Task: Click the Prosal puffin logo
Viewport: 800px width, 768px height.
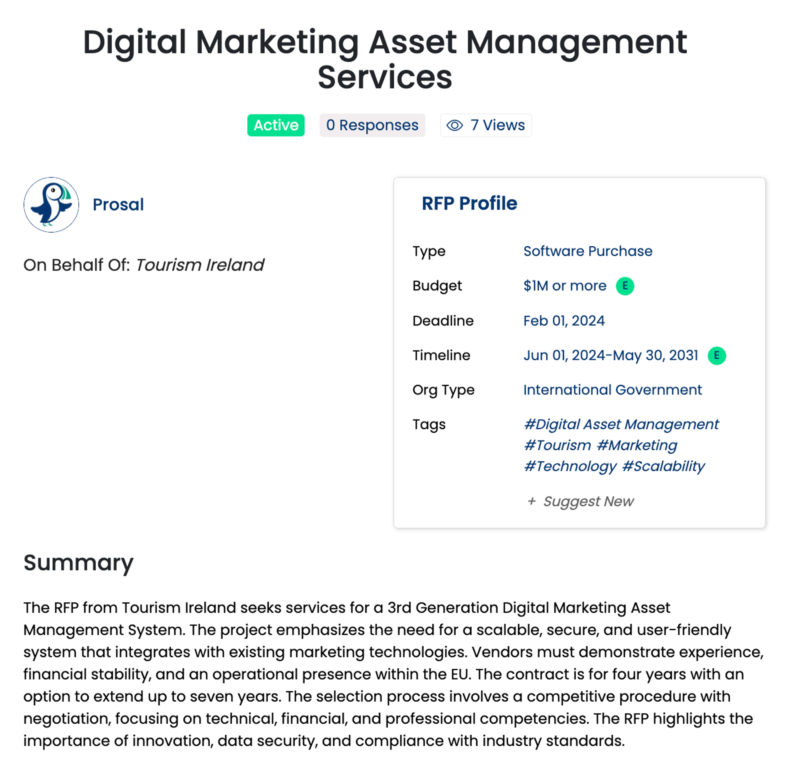Action: tap(51, 205)
